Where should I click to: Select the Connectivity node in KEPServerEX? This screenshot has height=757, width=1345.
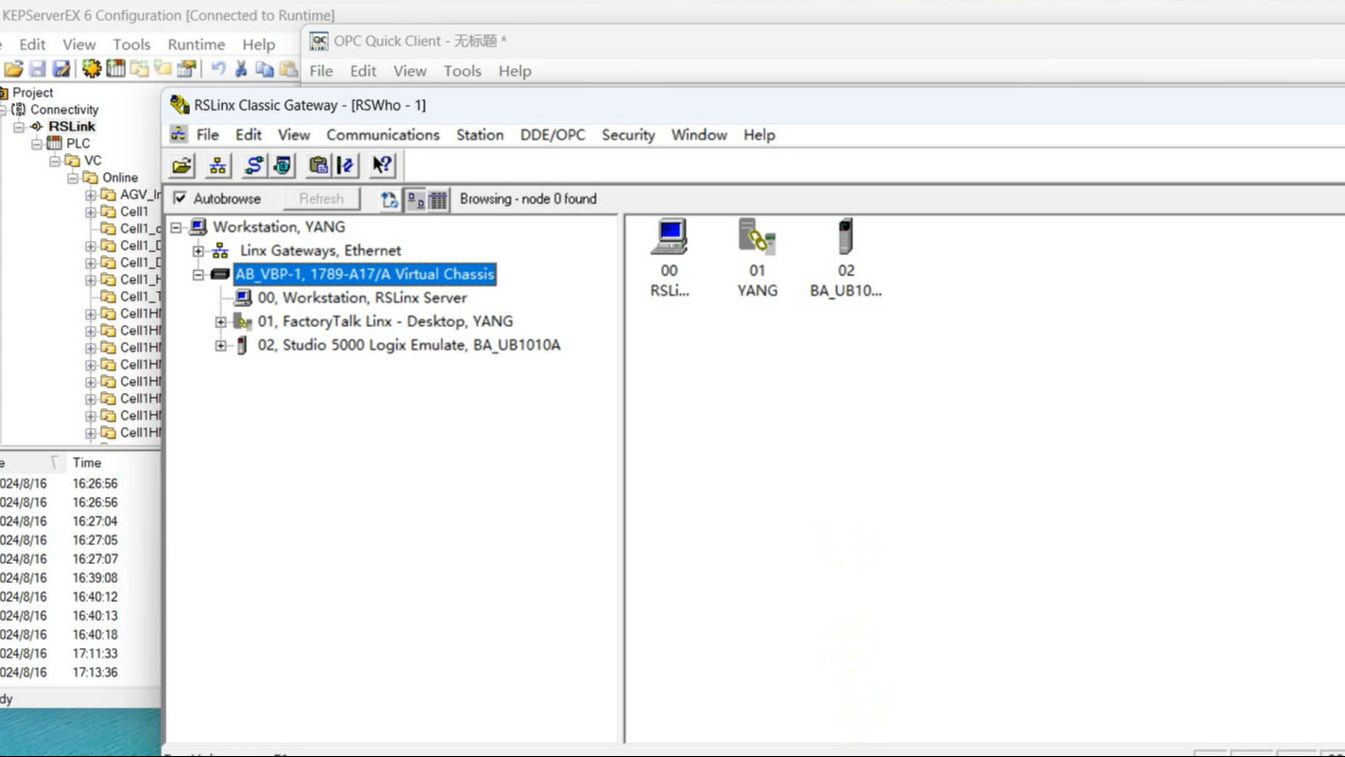click(64, 110)
